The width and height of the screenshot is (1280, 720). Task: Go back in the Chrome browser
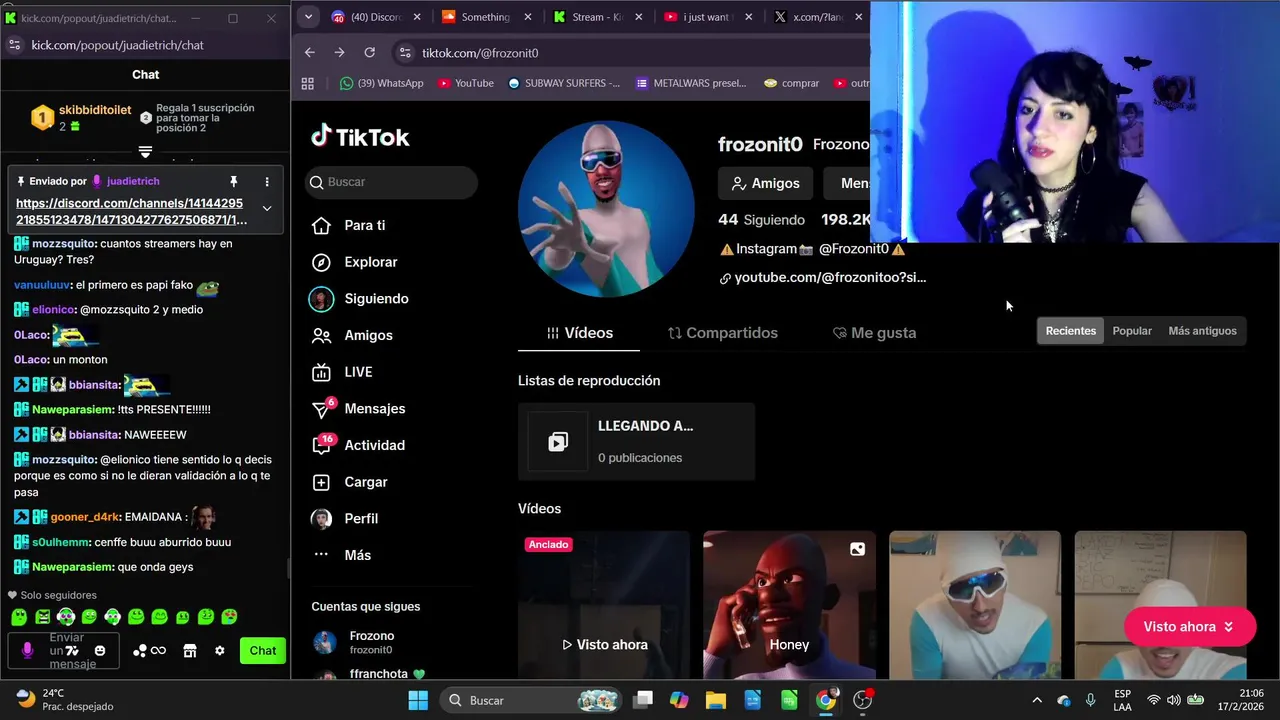tap(310, 52)
